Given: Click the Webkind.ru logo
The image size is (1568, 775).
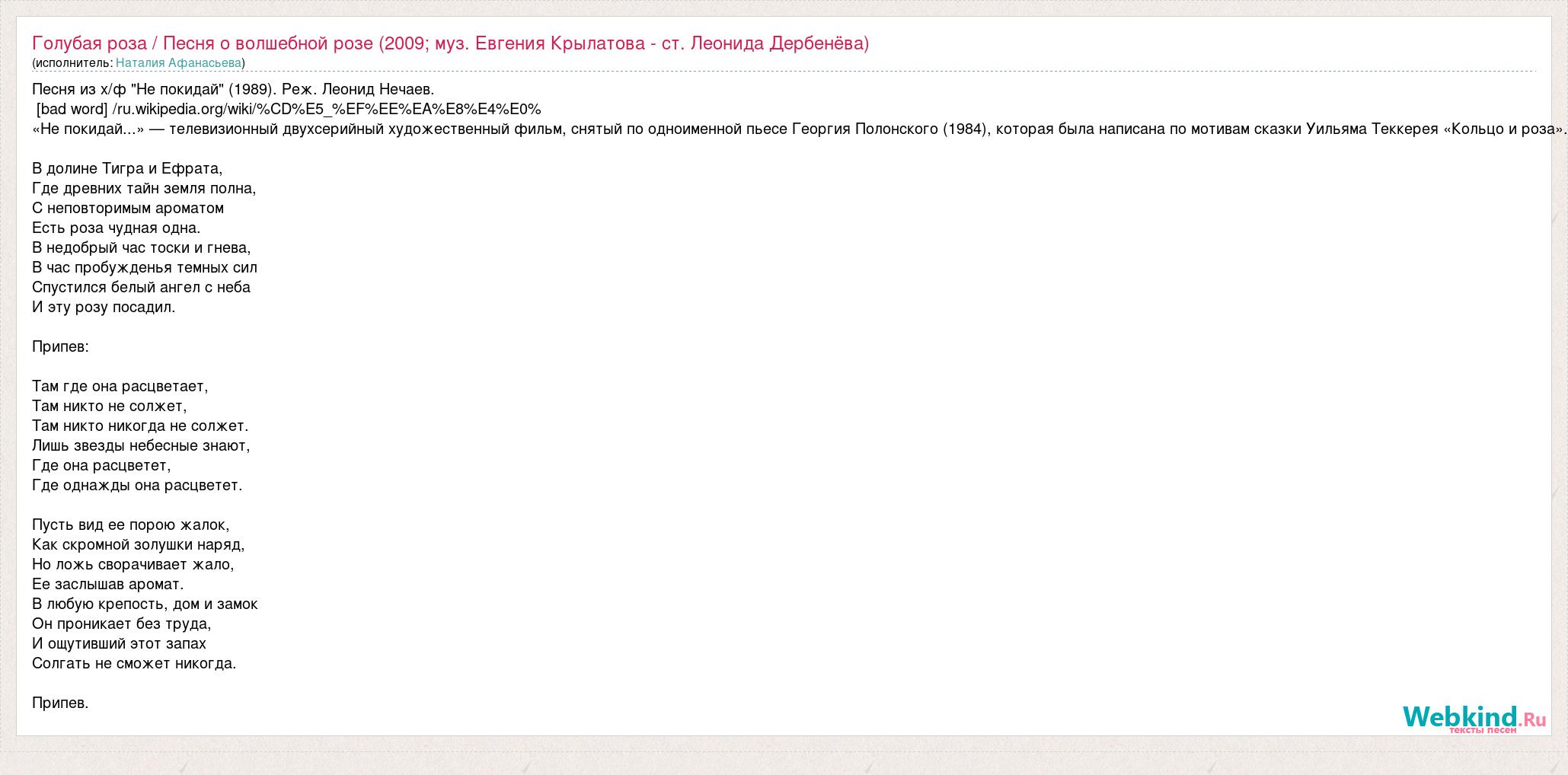Looking at the screenshot, I should tap(1474, 718).
